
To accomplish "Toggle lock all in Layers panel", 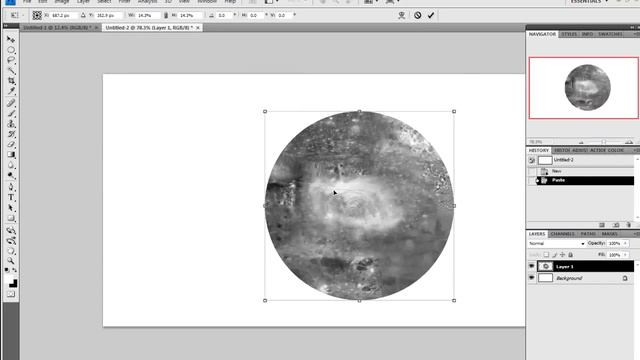I will pyautogui.click(x=571, y=255).
